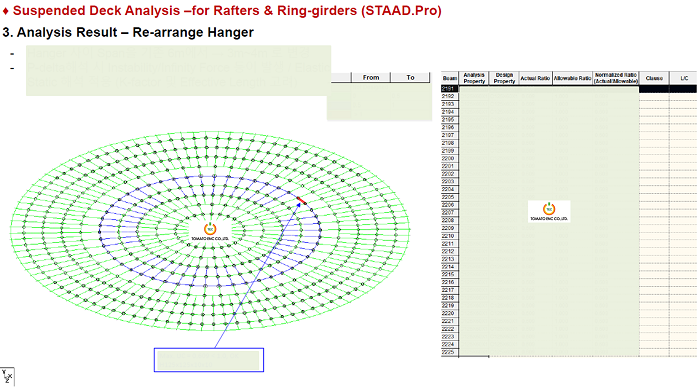Select the red highlighted beam member
This screenshot has width=700, height=387.
pos(302,200)
